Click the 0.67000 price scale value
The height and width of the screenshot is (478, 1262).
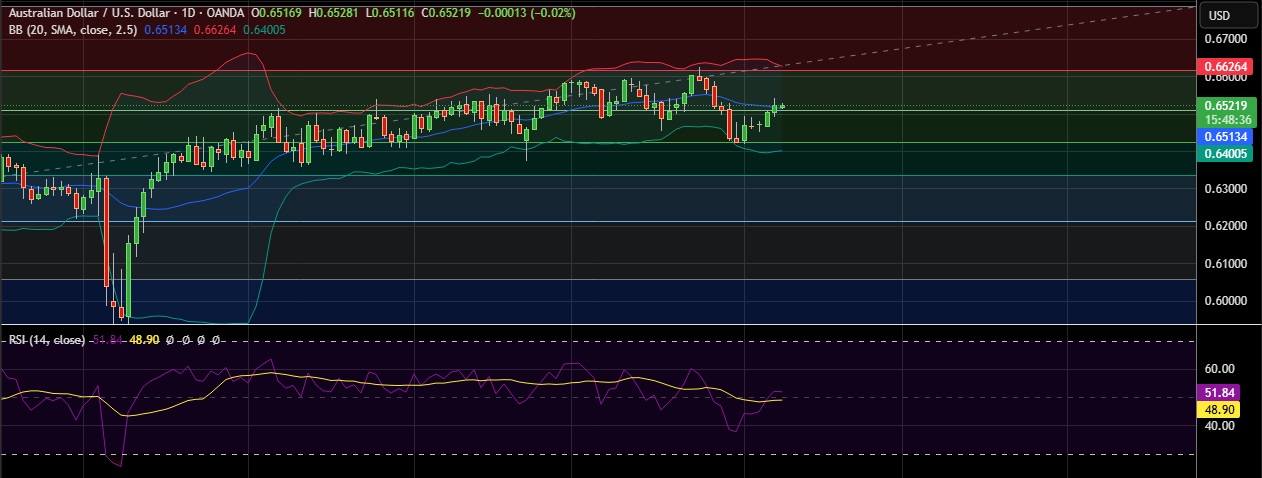click(1225, 39)
